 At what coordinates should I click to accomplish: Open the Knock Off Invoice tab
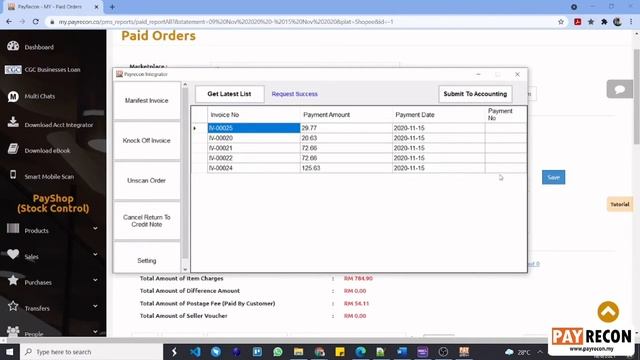(x=147, y=140)
